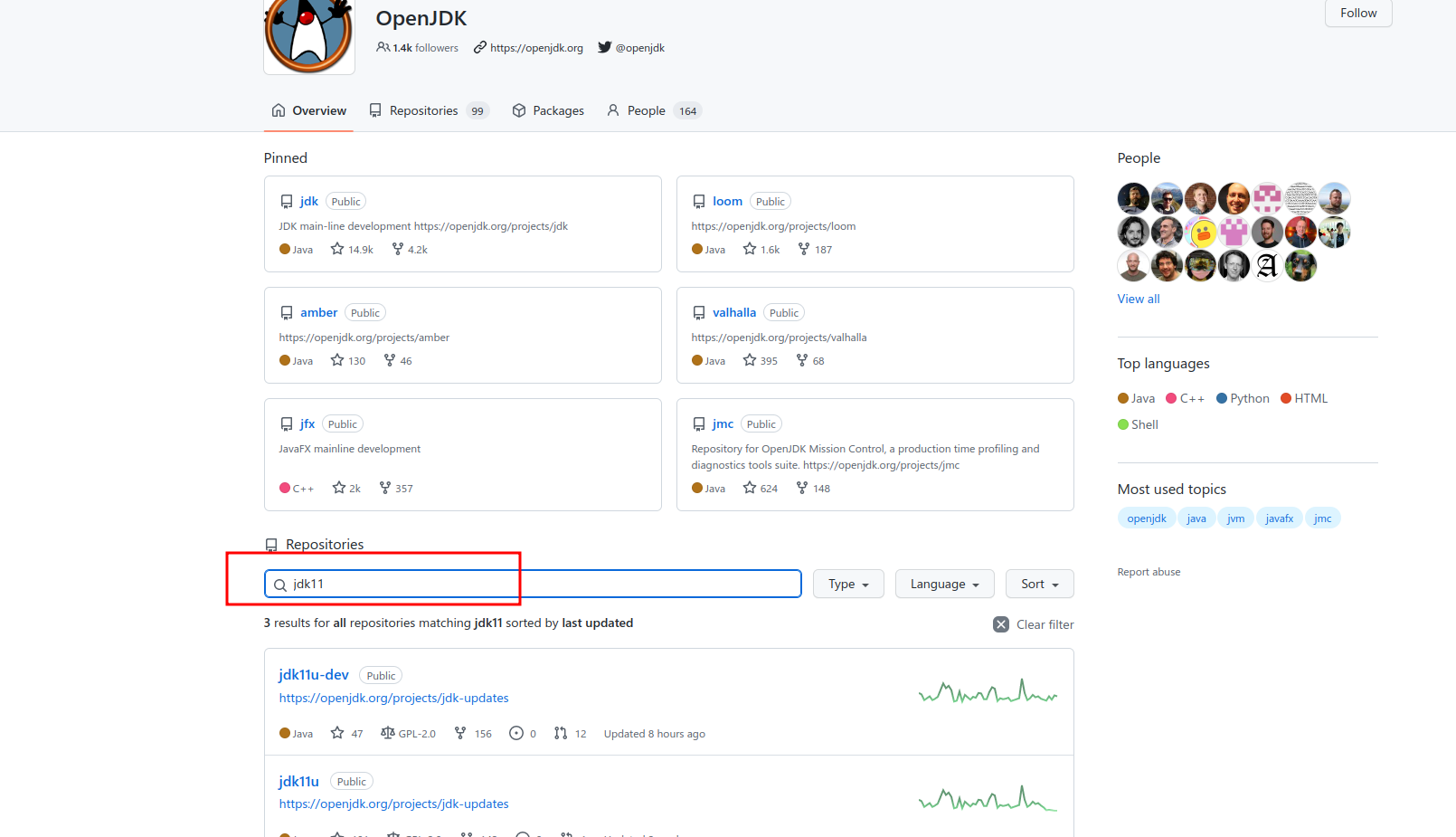The height and width of the screenshot is (837, 1456).
Task: Expand the Language filter dropdown
Action: click(x=944, y=584)
